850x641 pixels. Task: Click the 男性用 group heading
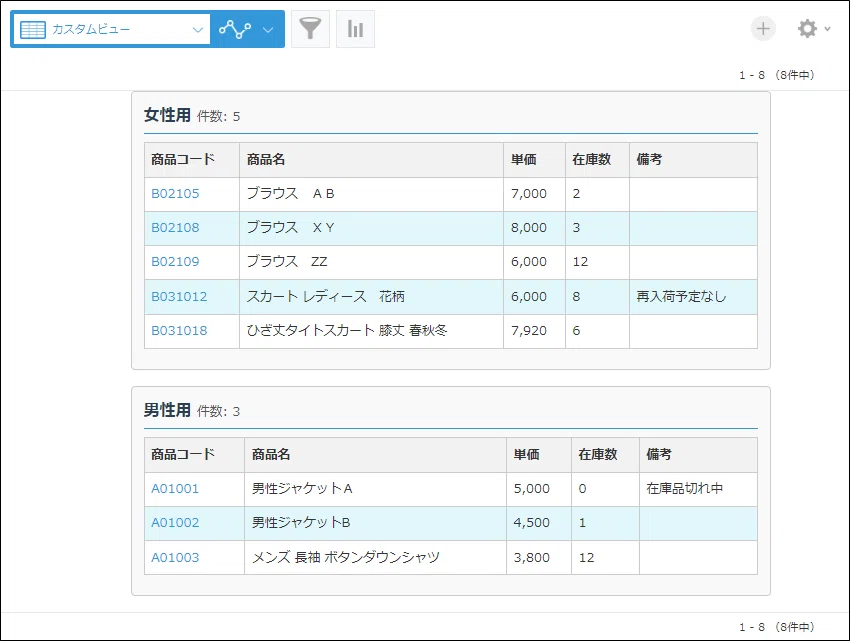[x=167, y=410]
